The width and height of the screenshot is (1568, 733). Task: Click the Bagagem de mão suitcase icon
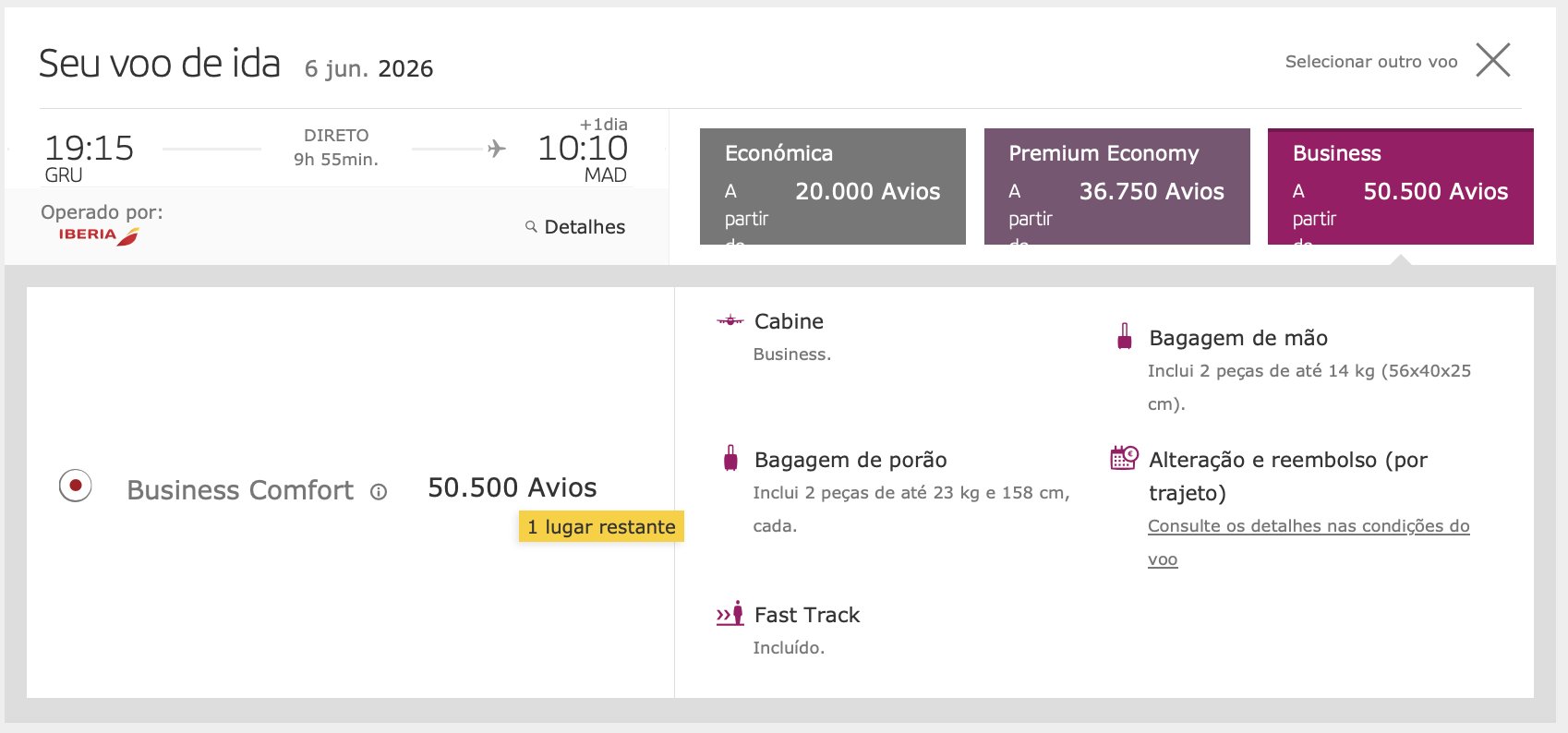[x=1124, y=336]
